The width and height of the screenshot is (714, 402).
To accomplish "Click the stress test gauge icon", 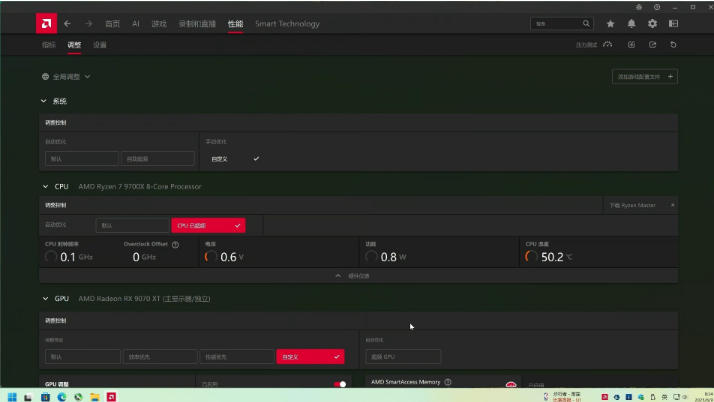I will point(607,45).
